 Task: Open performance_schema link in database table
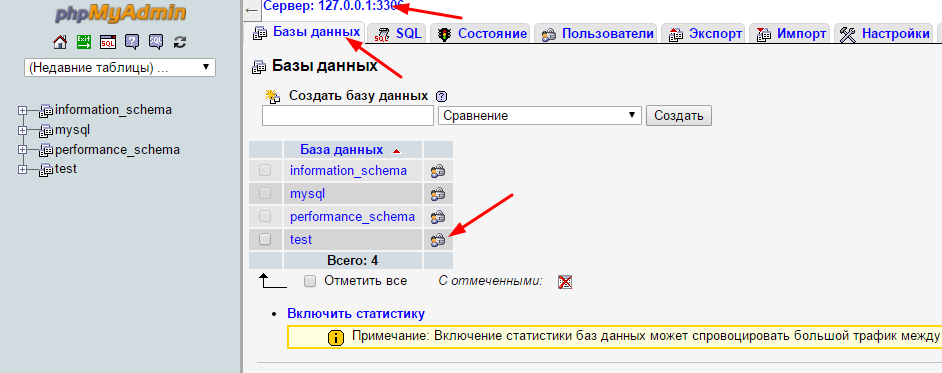tap(353, 216)
